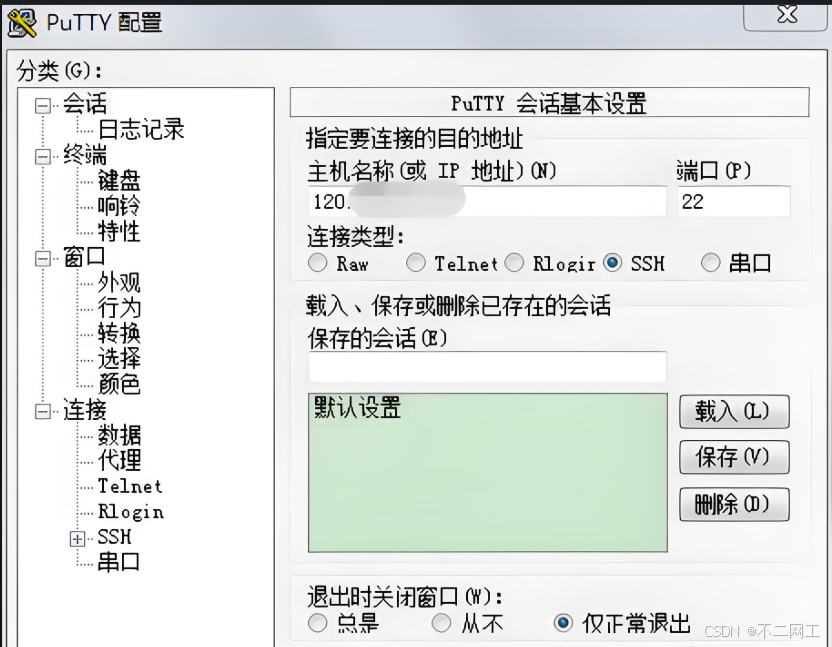Open the 行为 settings category

[119, 307]
